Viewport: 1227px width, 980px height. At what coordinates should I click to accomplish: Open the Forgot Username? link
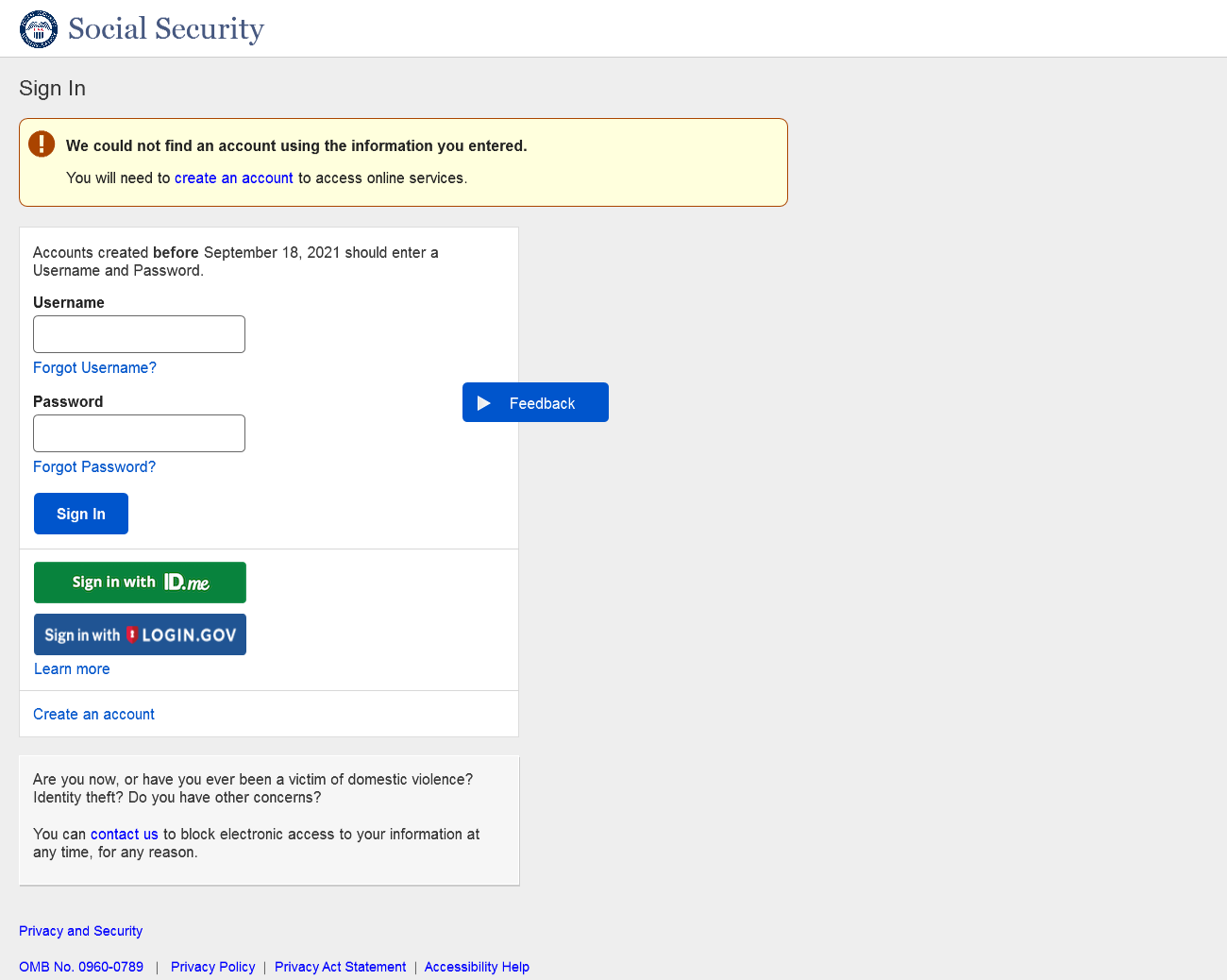tap(94, 368)
